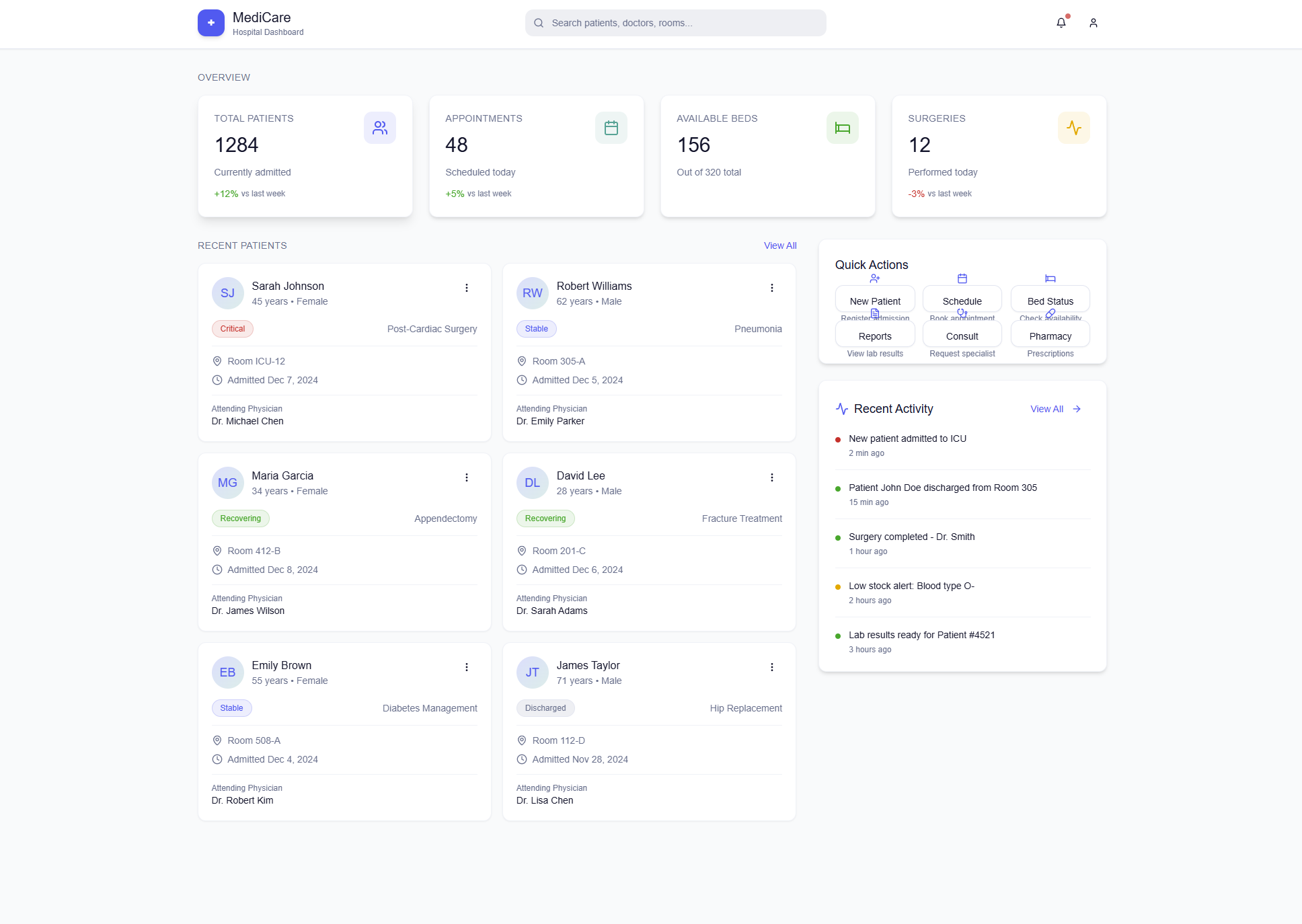Click the Recent Activity pulse icon
Viewport: 1302px width, 924px height.
[842, 409]
